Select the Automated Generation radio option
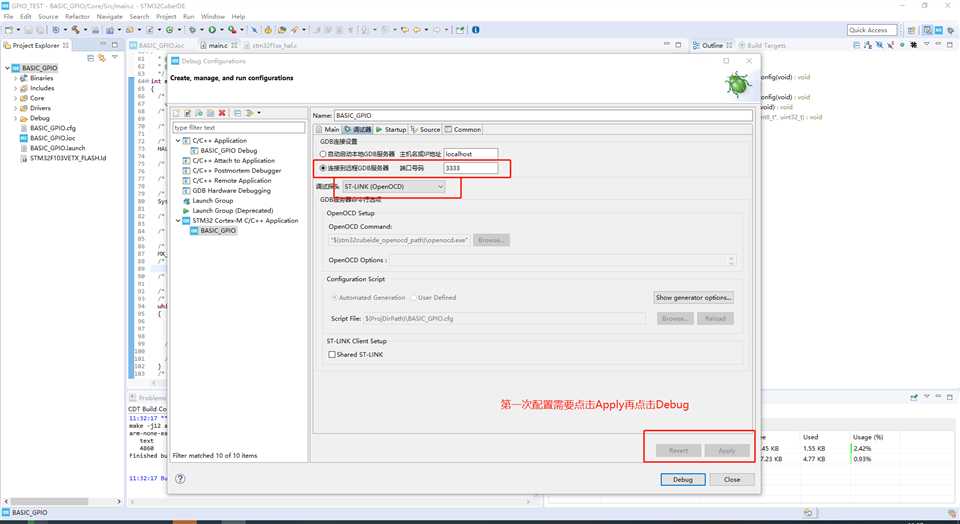This screenshot has height=524, width=960. click(334, 298)
